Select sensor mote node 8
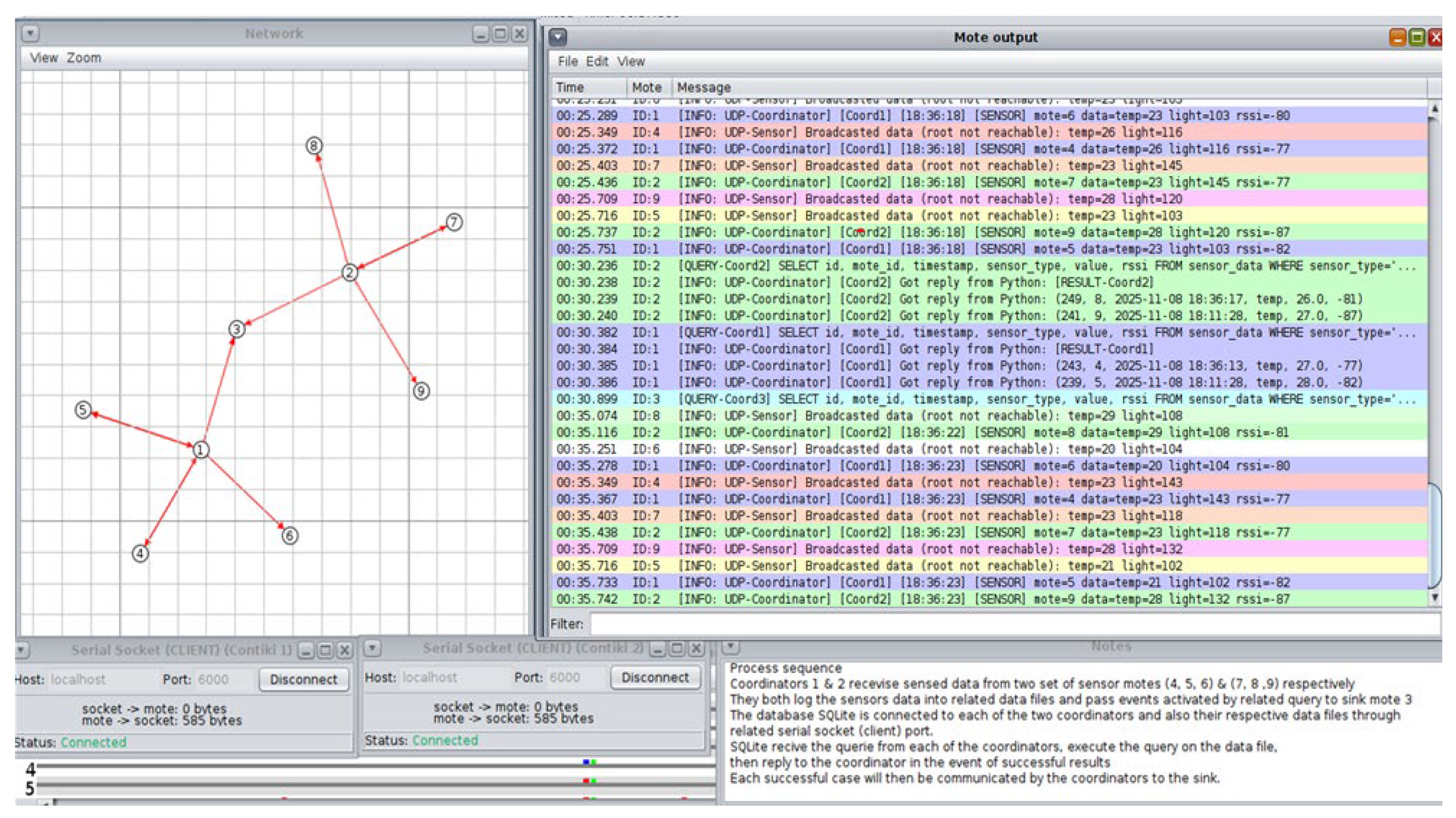Image resolution: width=1456 pixels, height=818 pixels. tap(314, 146)
